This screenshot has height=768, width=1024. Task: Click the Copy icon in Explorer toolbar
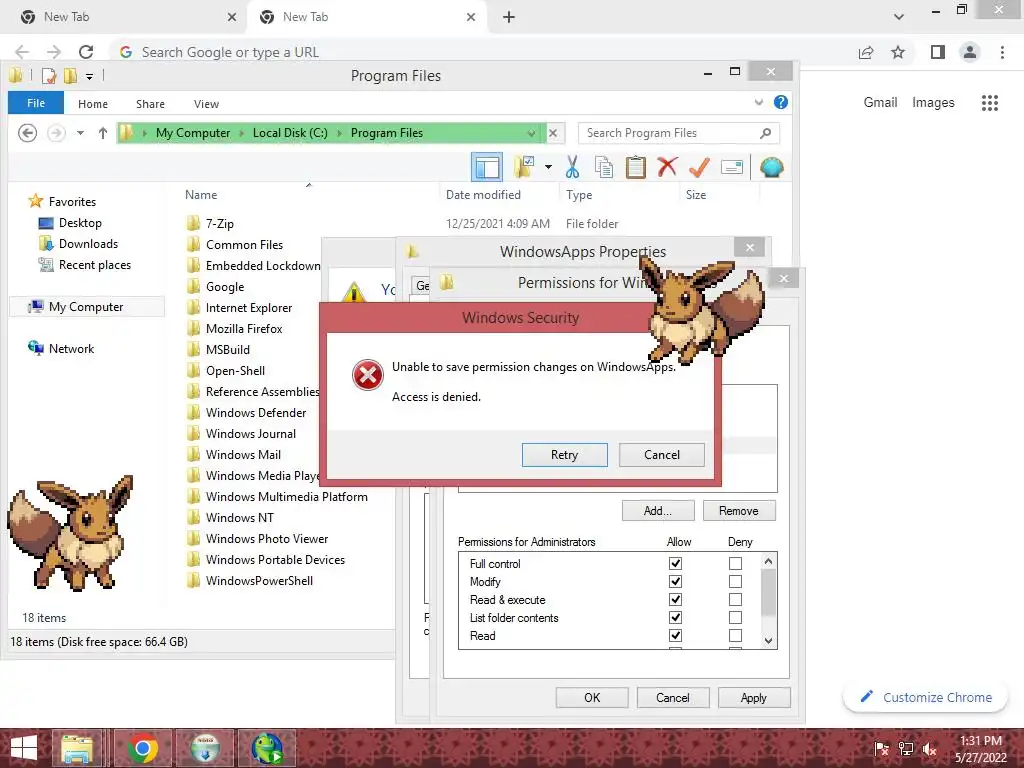click(x=604, y=167)
